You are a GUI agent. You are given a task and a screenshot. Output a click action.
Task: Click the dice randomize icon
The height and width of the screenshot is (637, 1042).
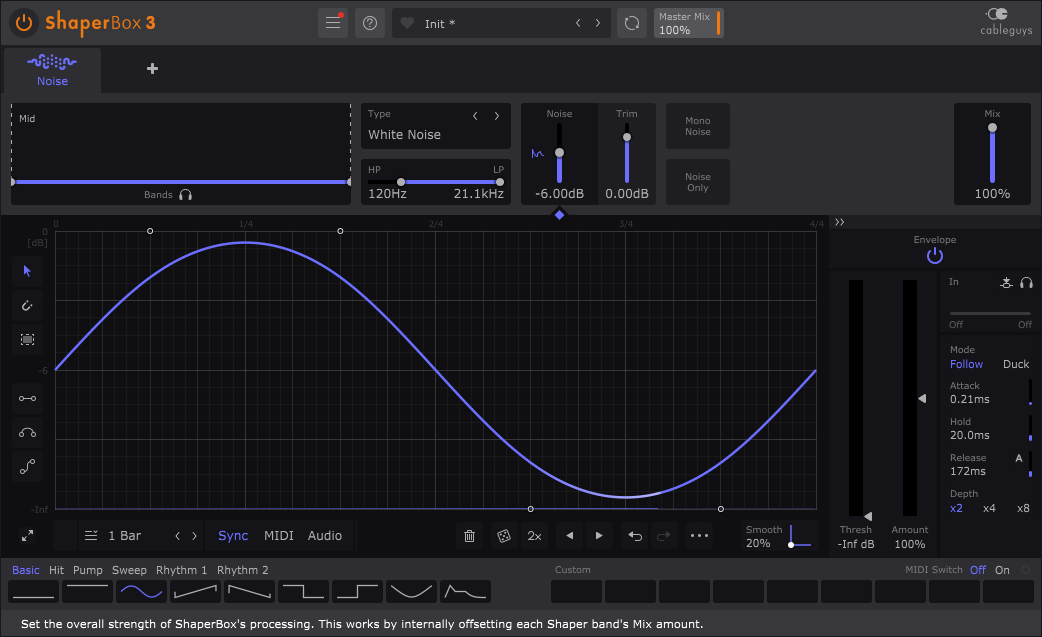tap(502, 536)
